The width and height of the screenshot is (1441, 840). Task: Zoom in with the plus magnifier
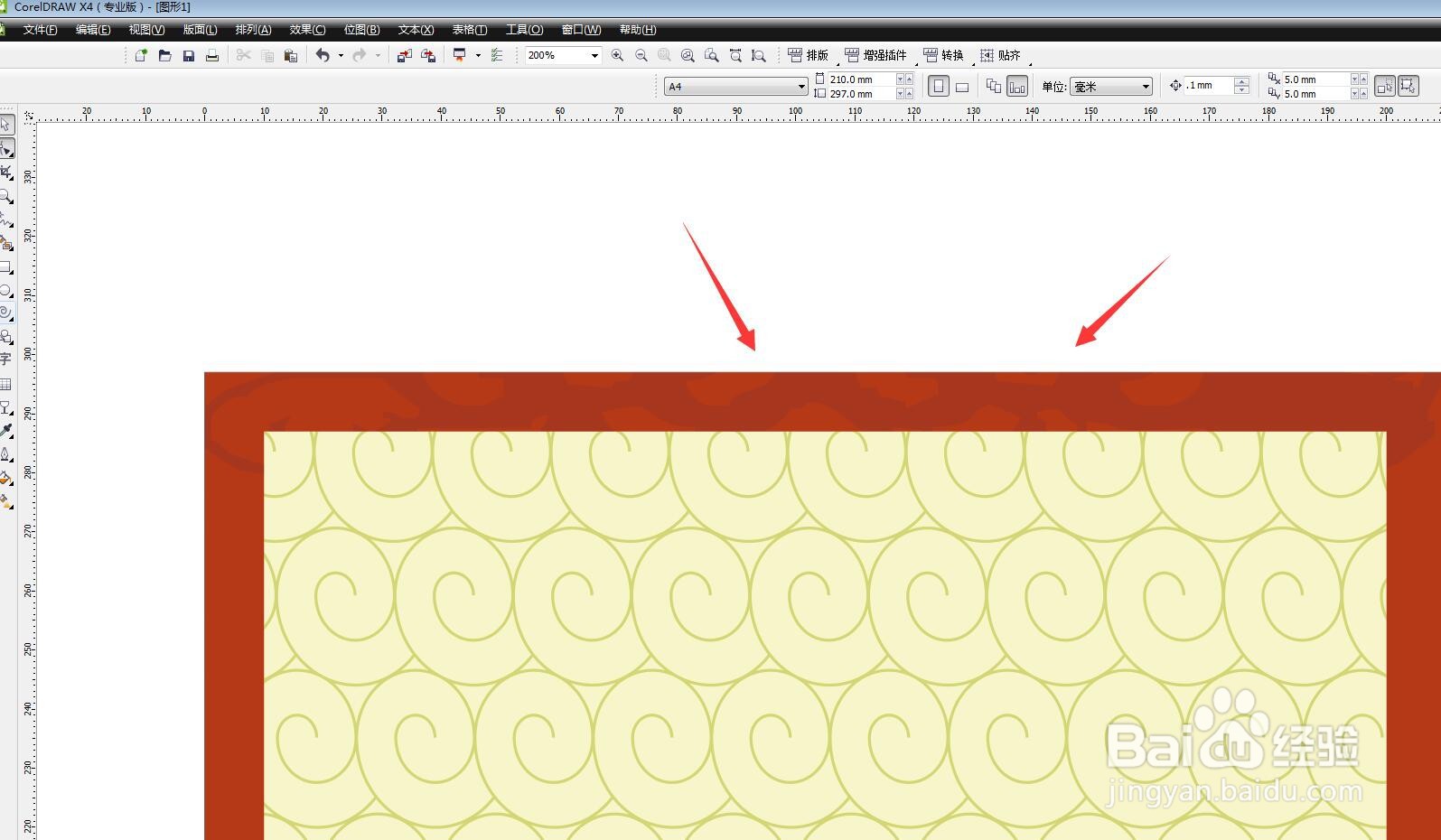[x=617, y=55]
